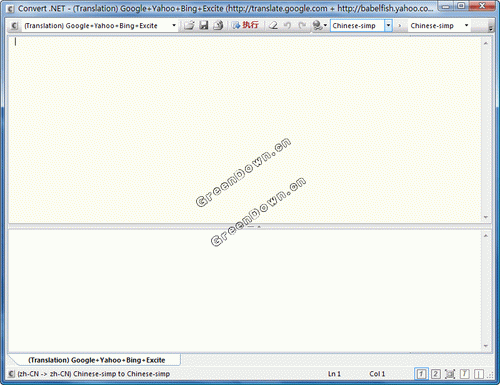Click the undo arrow icon
Screen dimensions: 500x385
288,25
